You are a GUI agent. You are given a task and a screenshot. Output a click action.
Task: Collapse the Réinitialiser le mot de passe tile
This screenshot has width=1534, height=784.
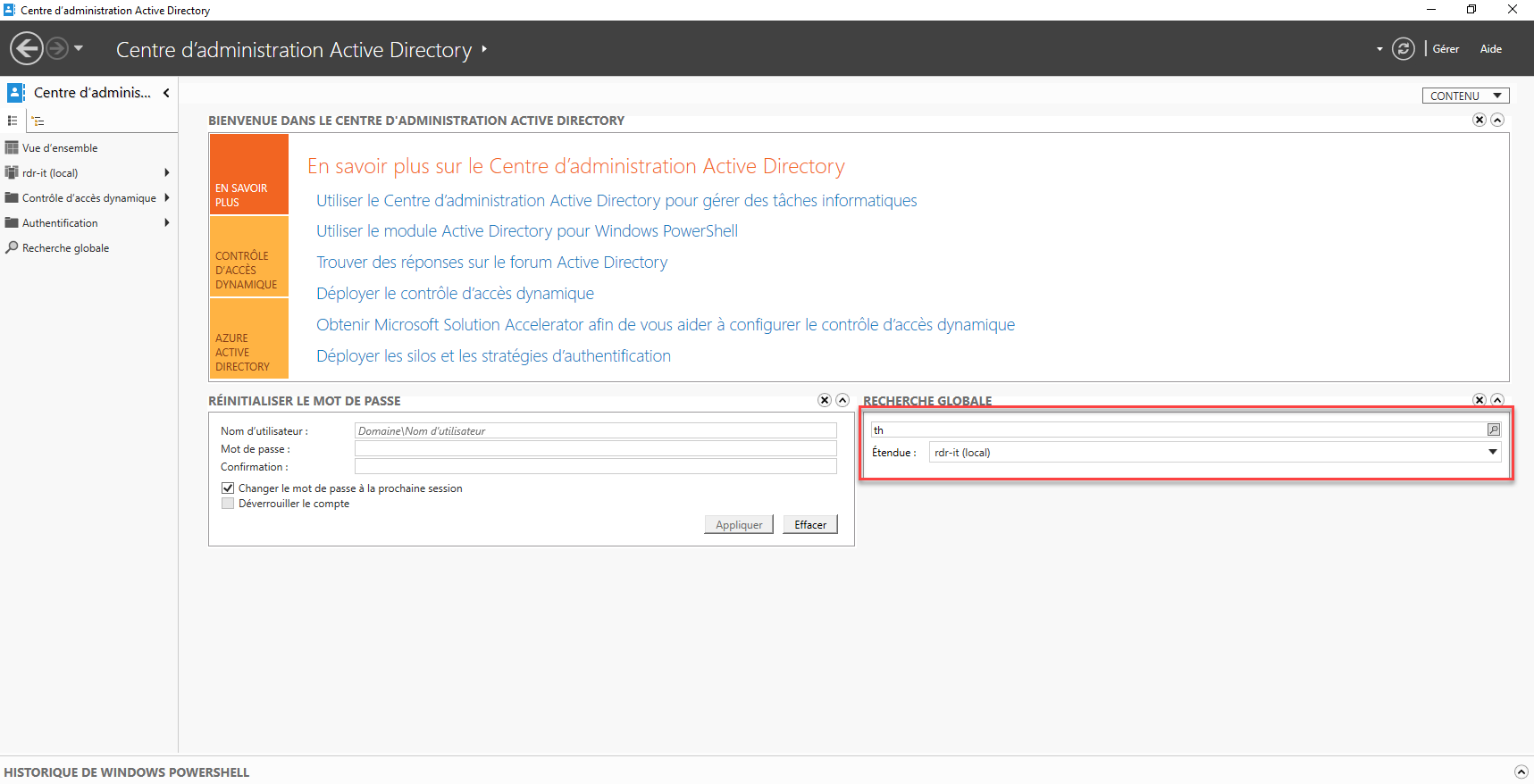pyautogui.click(x=842, y=400)
